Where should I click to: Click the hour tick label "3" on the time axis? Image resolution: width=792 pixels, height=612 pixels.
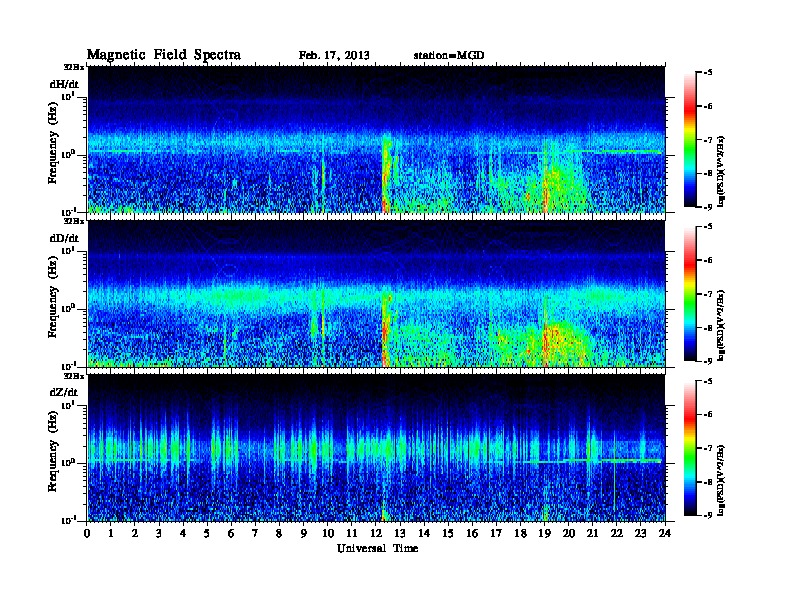159,533
